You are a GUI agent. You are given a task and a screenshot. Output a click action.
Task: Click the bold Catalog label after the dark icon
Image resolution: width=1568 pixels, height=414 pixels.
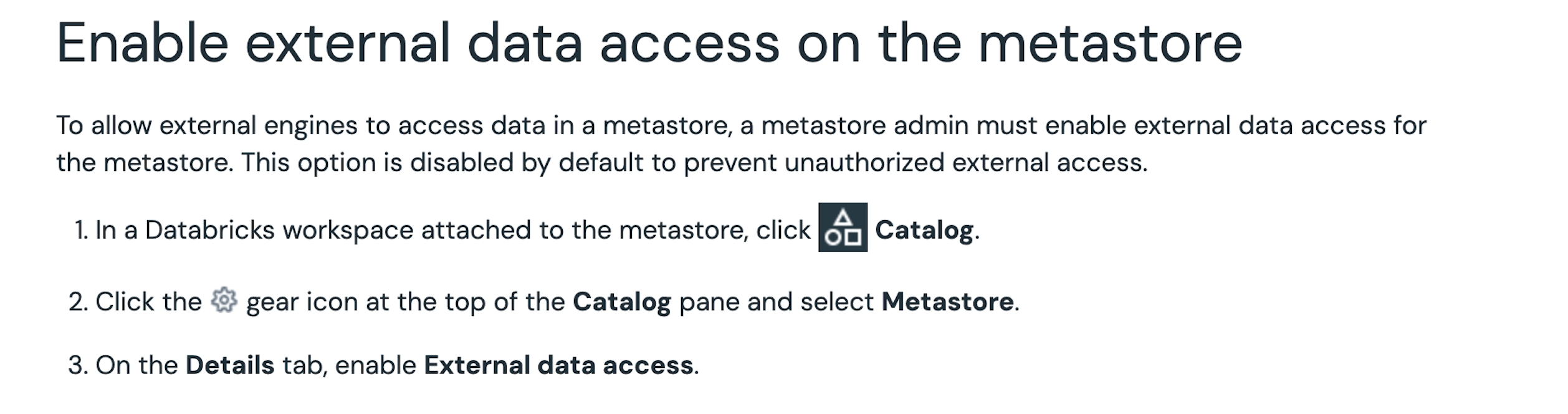(x=924, y=230)
